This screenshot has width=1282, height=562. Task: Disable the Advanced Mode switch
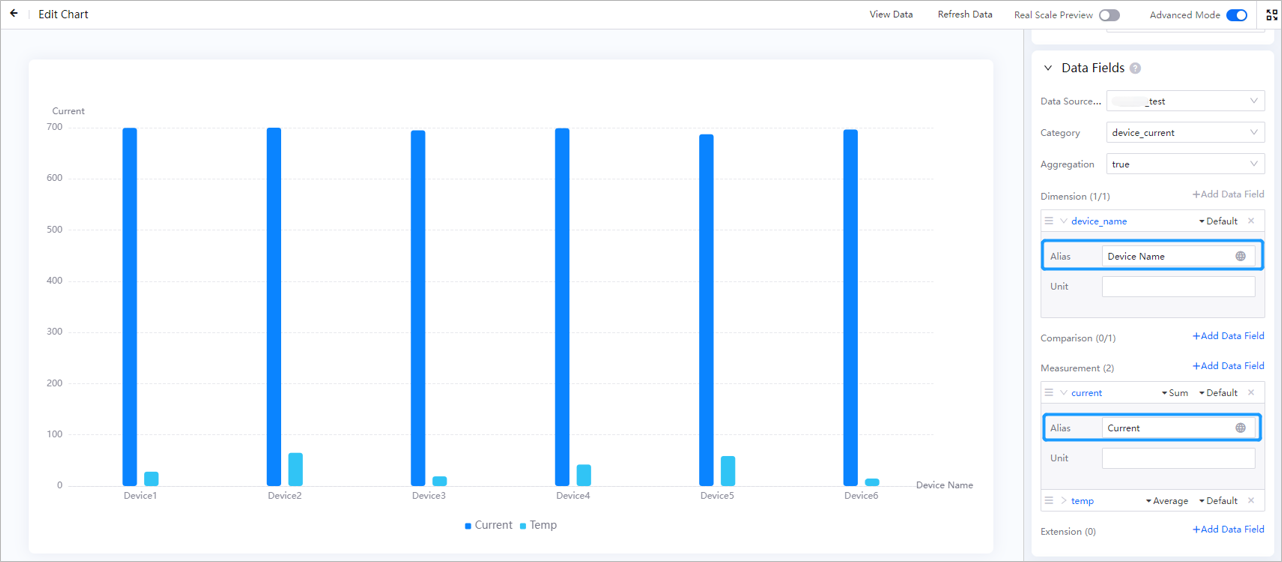coord(1236,15)
